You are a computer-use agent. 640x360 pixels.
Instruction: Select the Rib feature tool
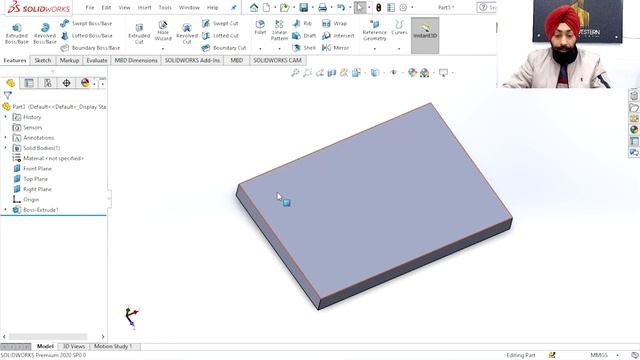point(302,23)
